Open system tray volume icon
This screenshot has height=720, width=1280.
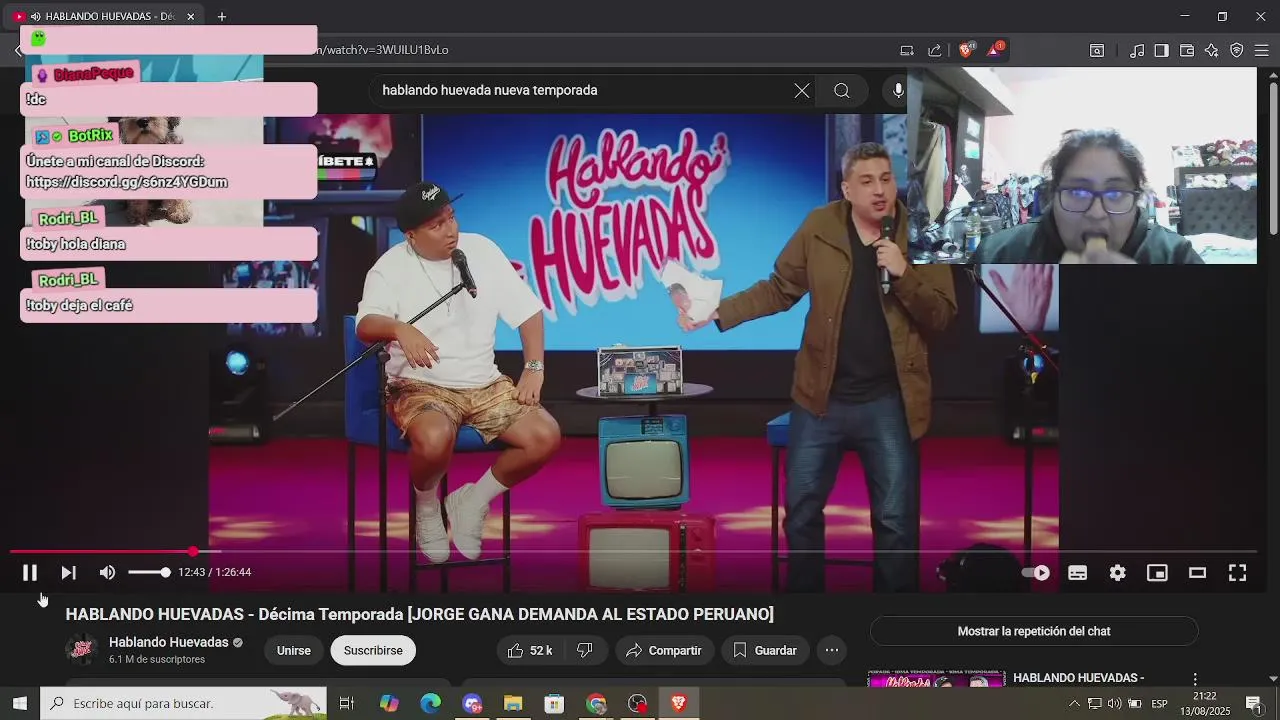point(1114,704)
